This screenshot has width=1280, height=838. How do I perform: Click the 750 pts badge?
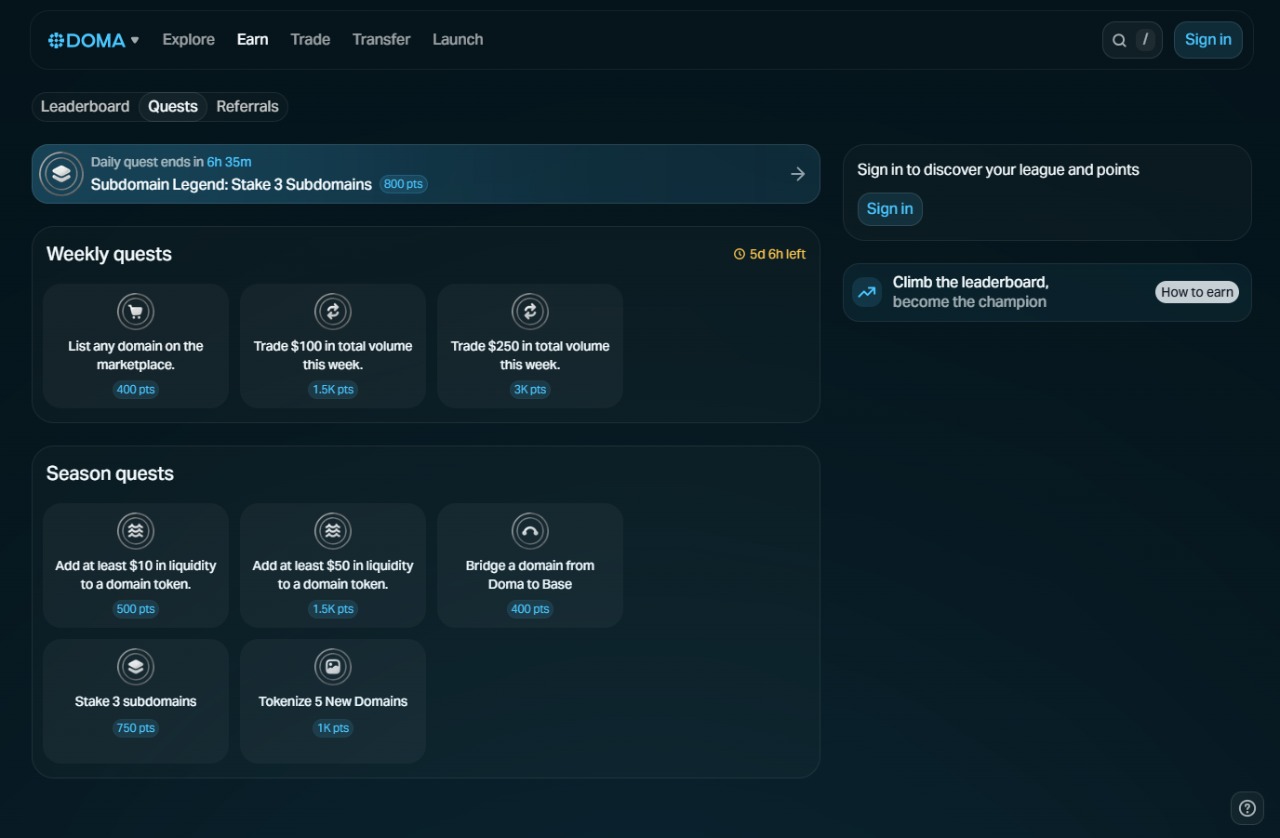coord(136,728)
